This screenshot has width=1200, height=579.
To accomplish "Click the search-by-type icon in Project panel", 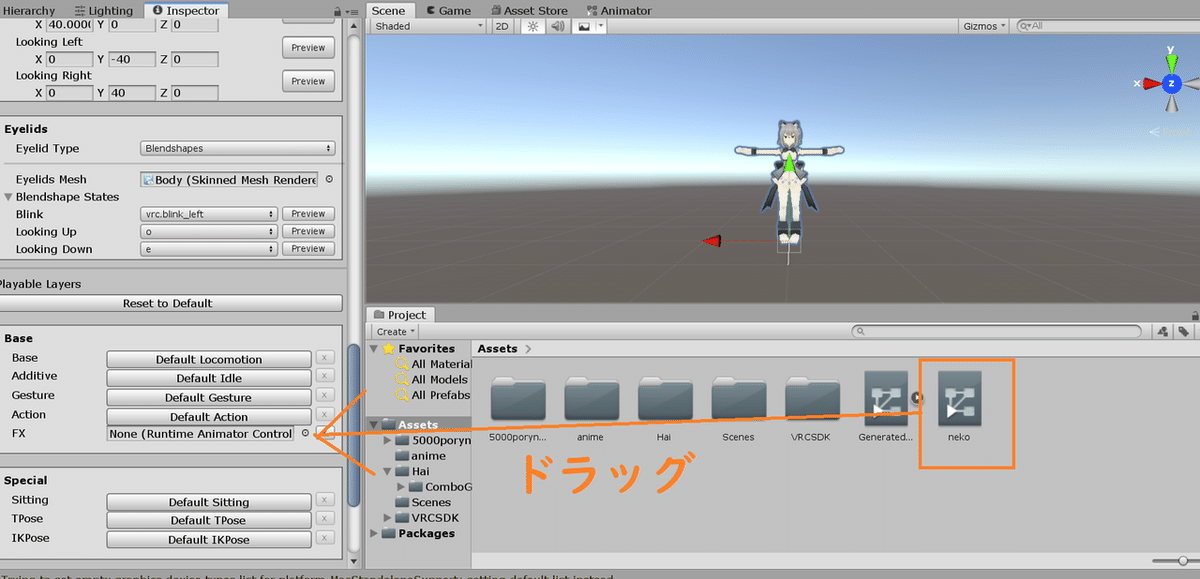I will point(1163,331).
